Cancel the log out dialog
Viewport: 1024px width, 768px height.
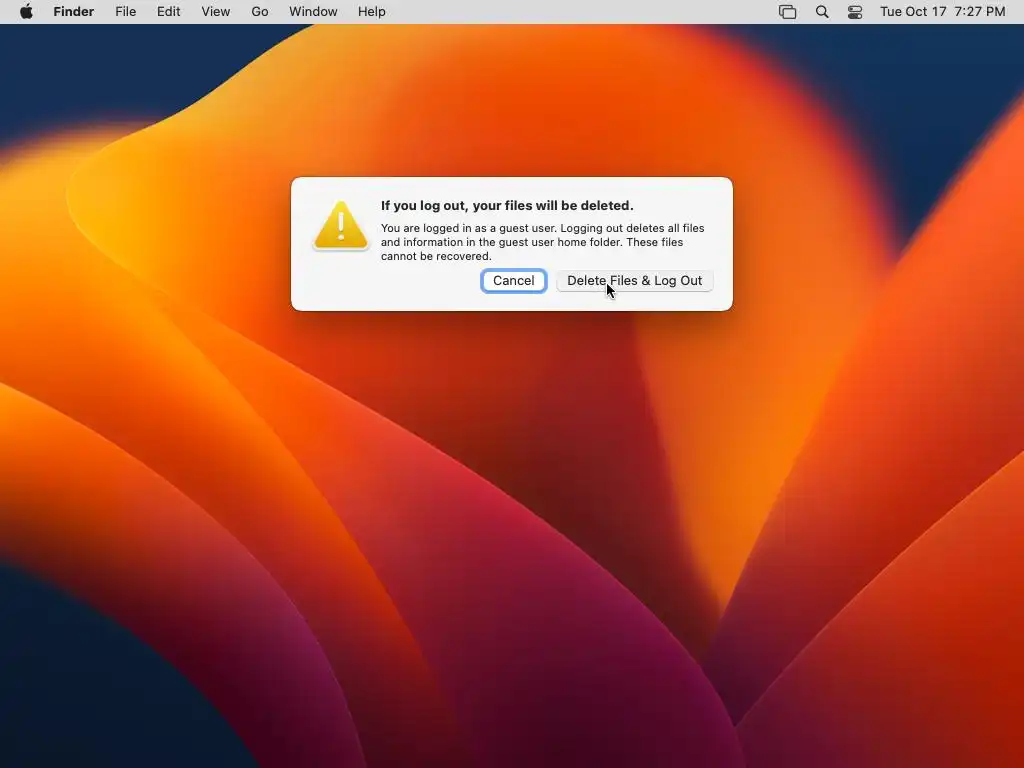pos(513,281)
